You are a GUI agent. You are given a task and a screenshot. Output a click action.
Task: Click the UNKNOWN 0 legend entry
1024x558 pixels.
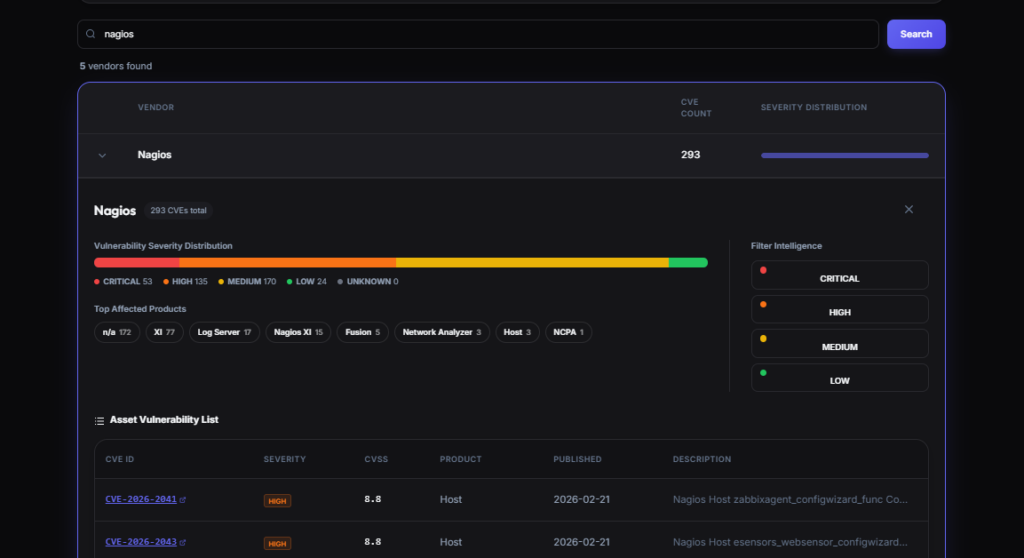pyautogui.click(x=368, y=282)
